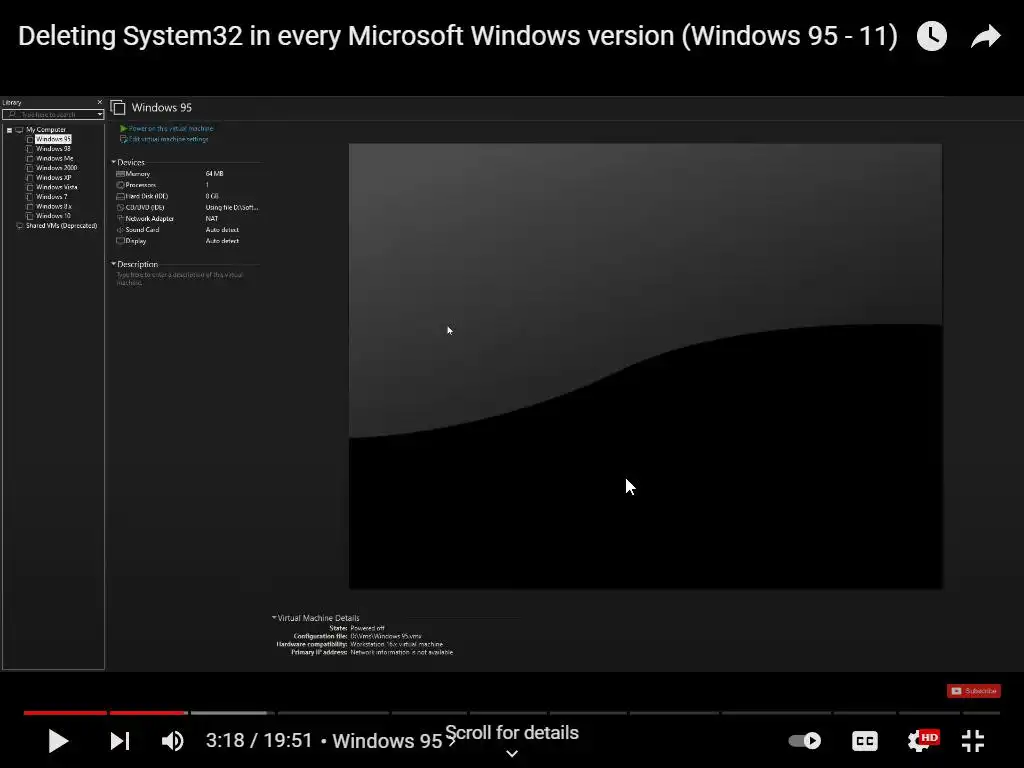Screen dimensions: 1024x768
Task: Close the Library panel
Action: coord(99,103)
